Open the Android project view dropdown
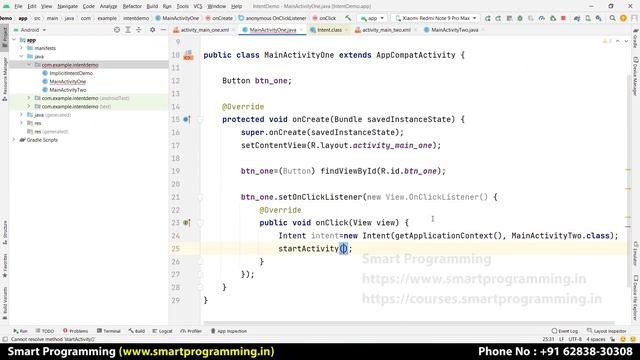640x360 pixels. 30,30
